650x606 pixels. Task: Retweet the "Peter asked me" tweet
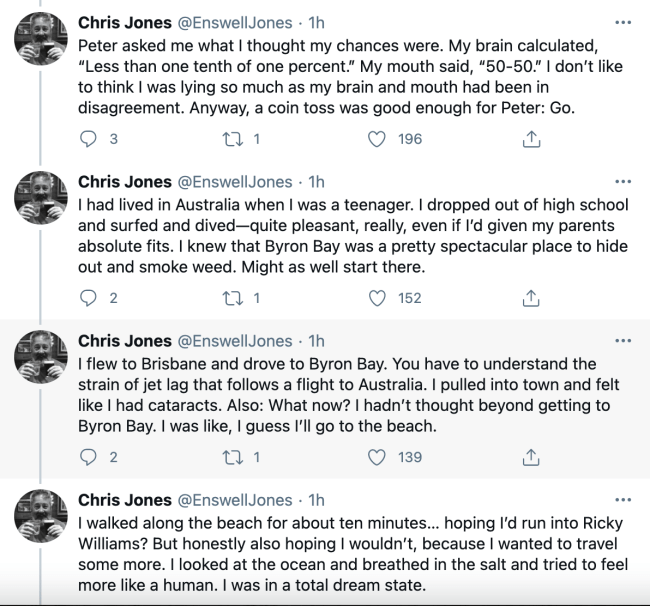point(232,139)
